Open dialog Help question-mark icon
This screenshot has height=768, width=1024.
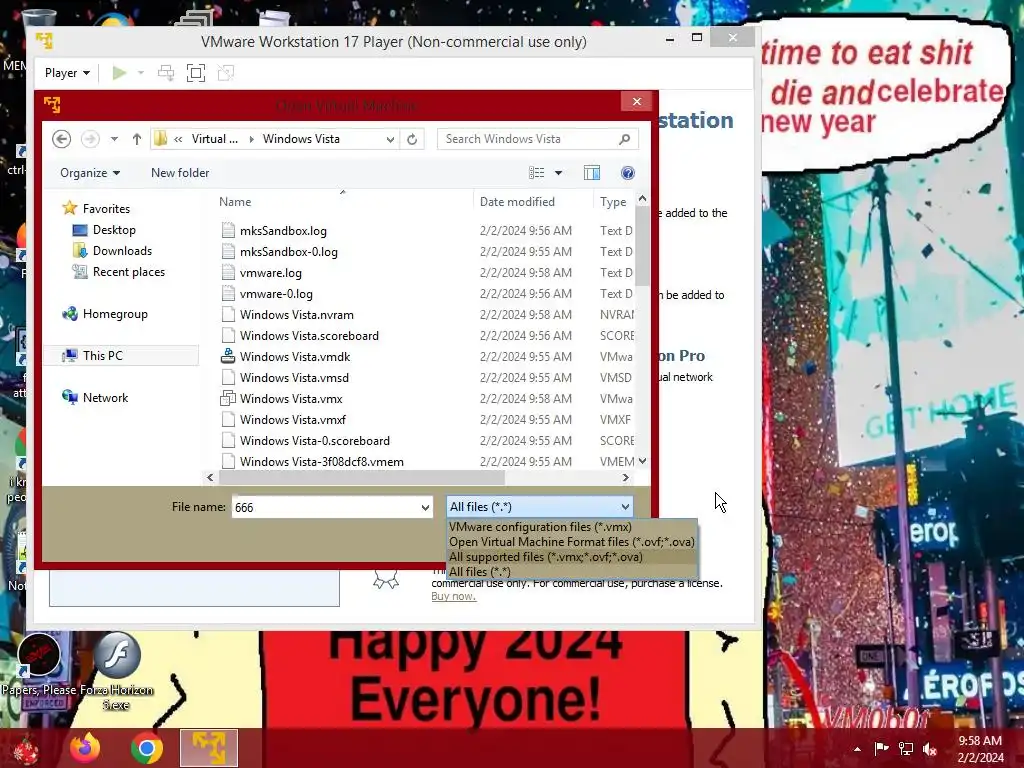628,173
